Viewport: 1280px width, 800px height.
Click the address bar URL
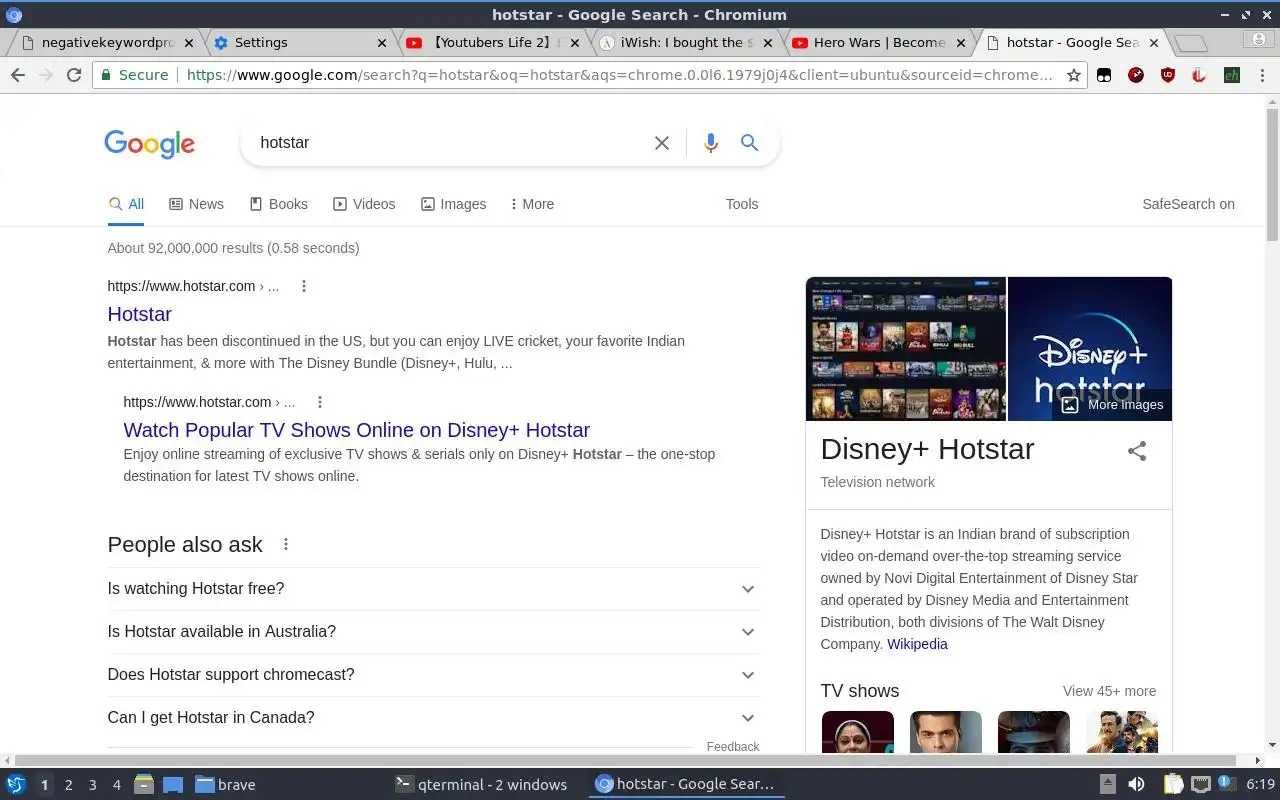tap(619, 75)
